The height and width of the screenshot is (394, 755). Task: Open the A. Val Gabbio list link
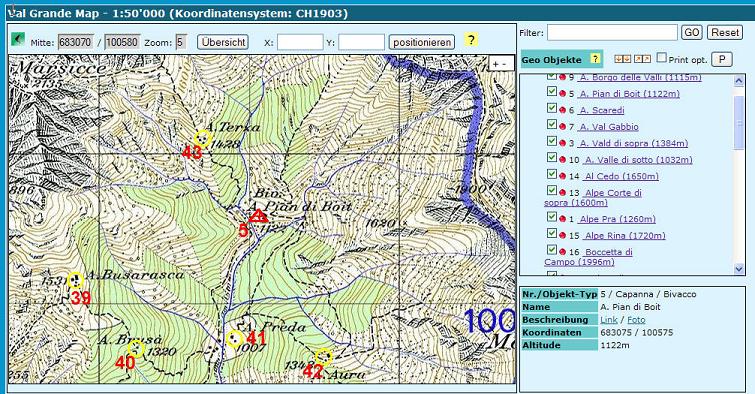coord(608,127)
